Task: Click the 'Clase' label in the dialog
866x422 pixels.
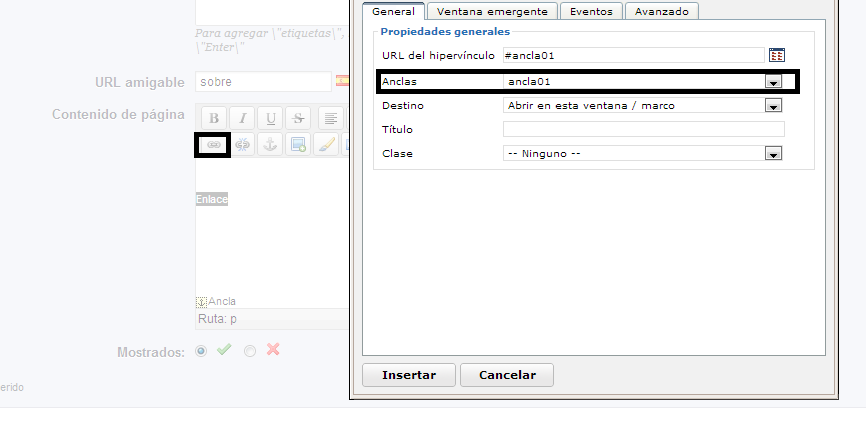Action: click(x=397, y=154)
